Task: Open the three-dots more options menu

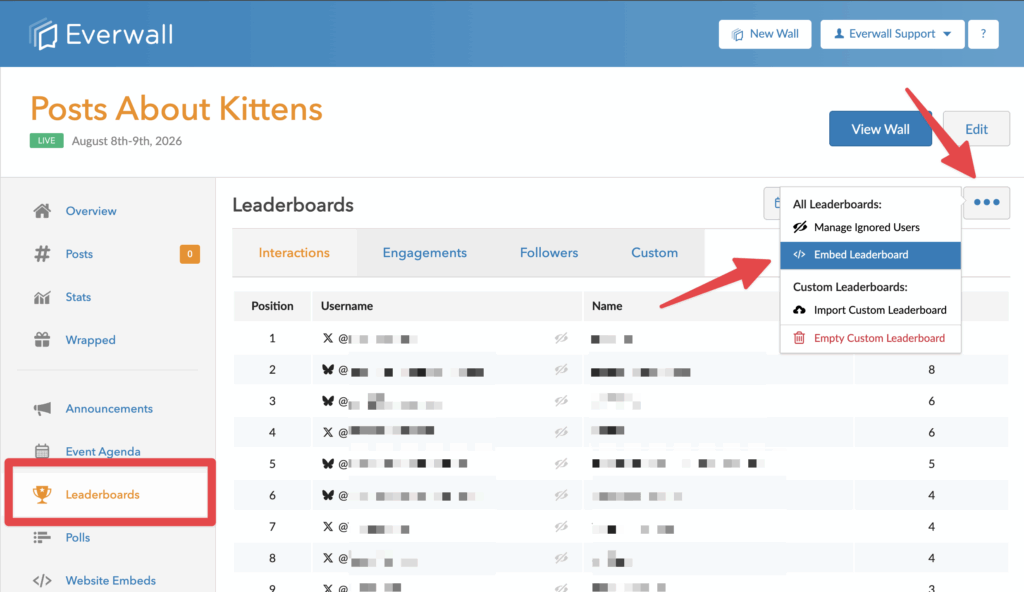Action: click(x=986, y=203)
